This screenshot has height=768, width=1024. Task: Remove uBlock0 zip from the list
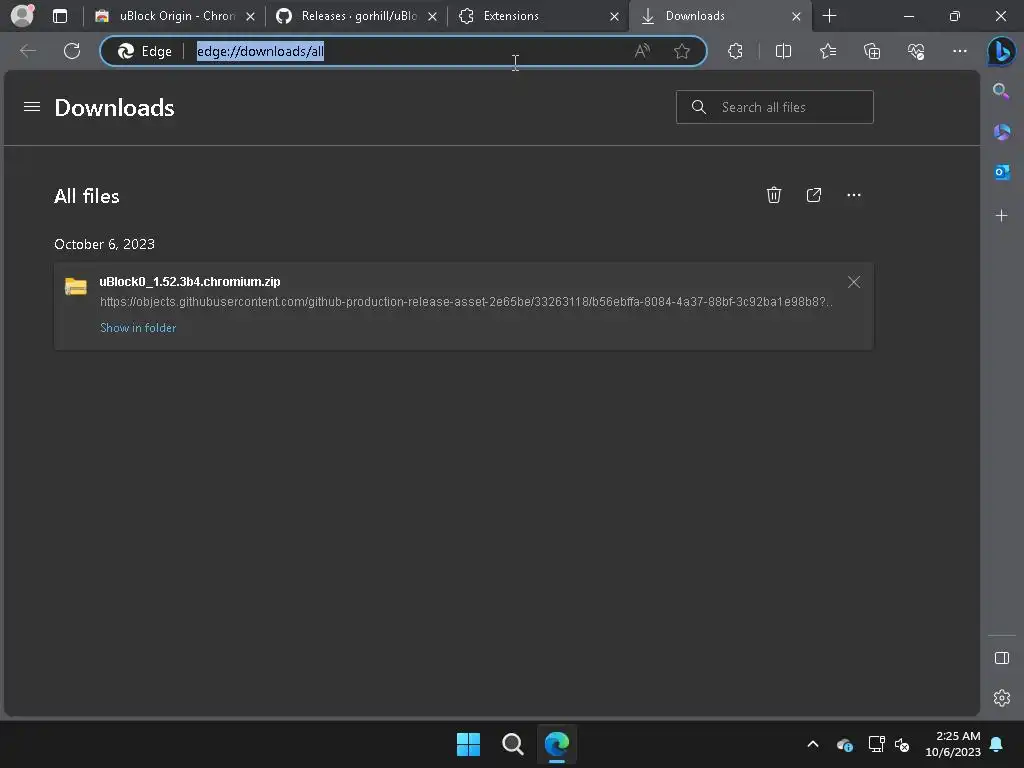tap(854, 282)
